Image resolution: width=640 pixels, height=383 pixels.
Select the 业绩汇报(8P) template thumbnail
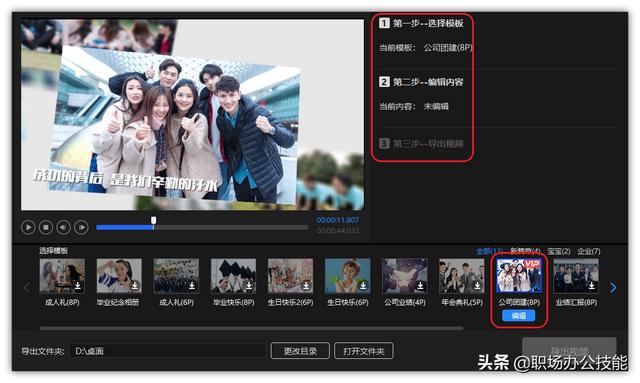[576, 276]
